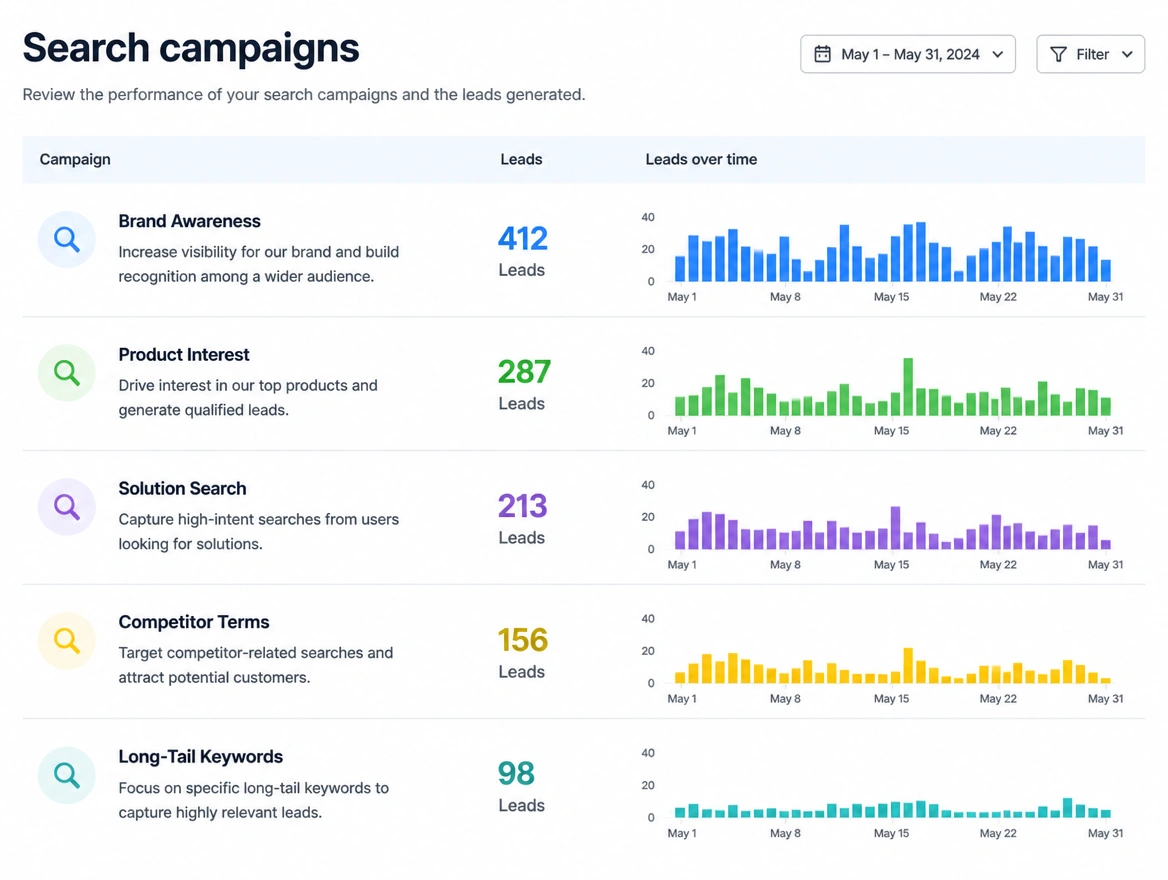Sort by the Leads column header
Image resolution: width=1168 pixels, height=880 pixels.
(x=521, y=159)
